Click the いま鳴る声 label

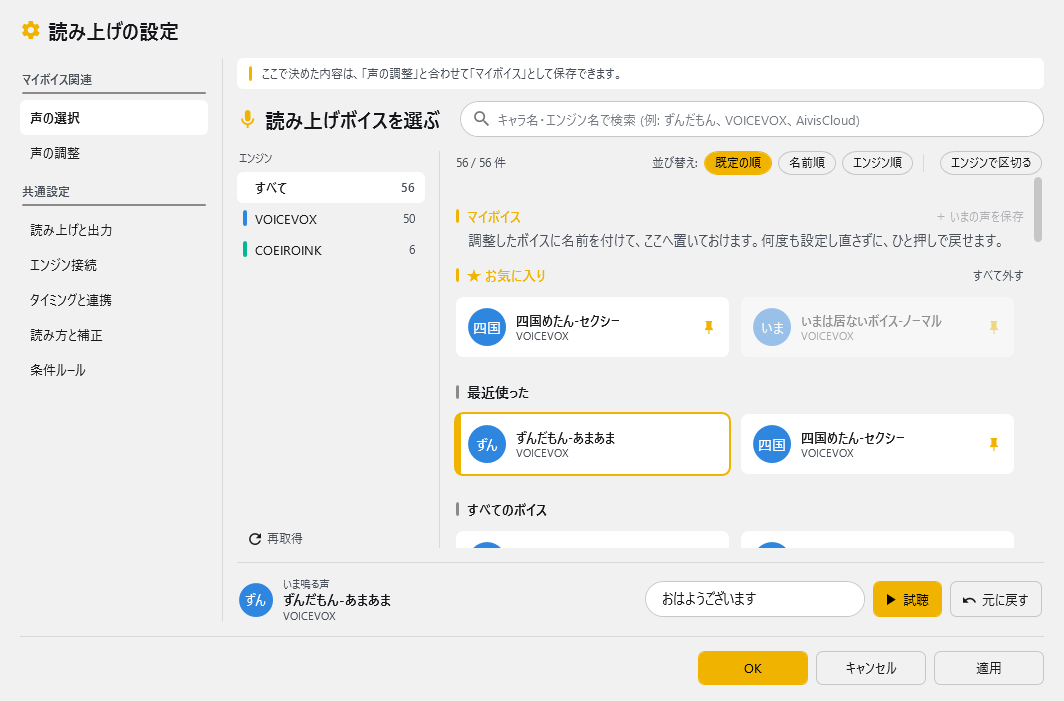click(306, 584)
